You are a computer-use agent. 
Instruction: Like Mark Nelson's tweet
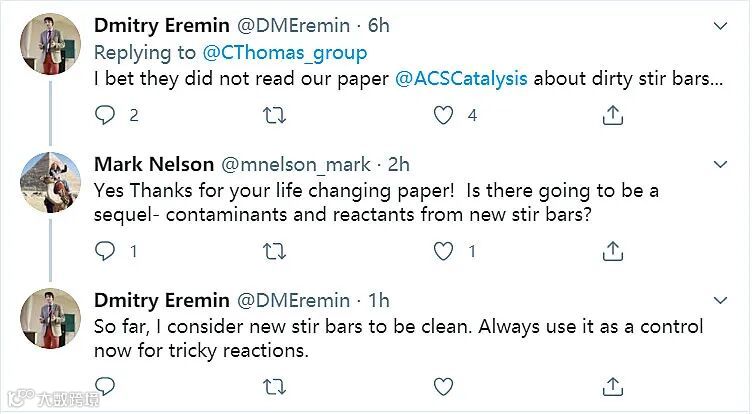point(443,251)
